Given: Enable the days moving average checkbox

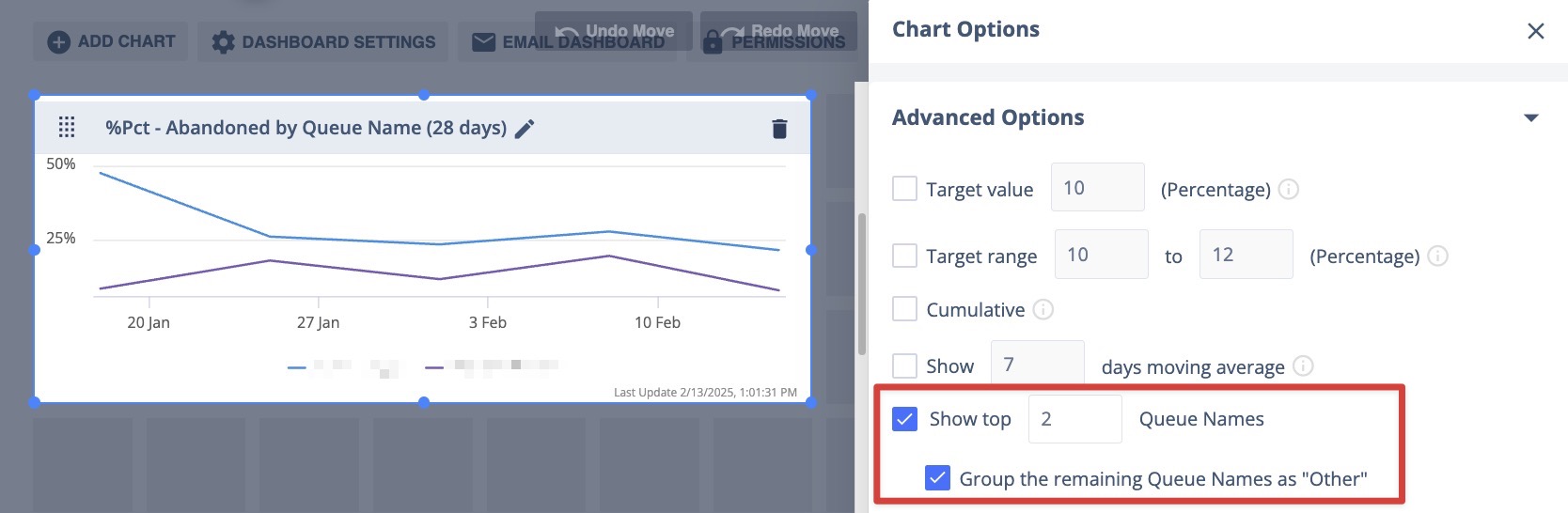Looking at the screenshot, I should pyautogui.click(x=904, y=365).
